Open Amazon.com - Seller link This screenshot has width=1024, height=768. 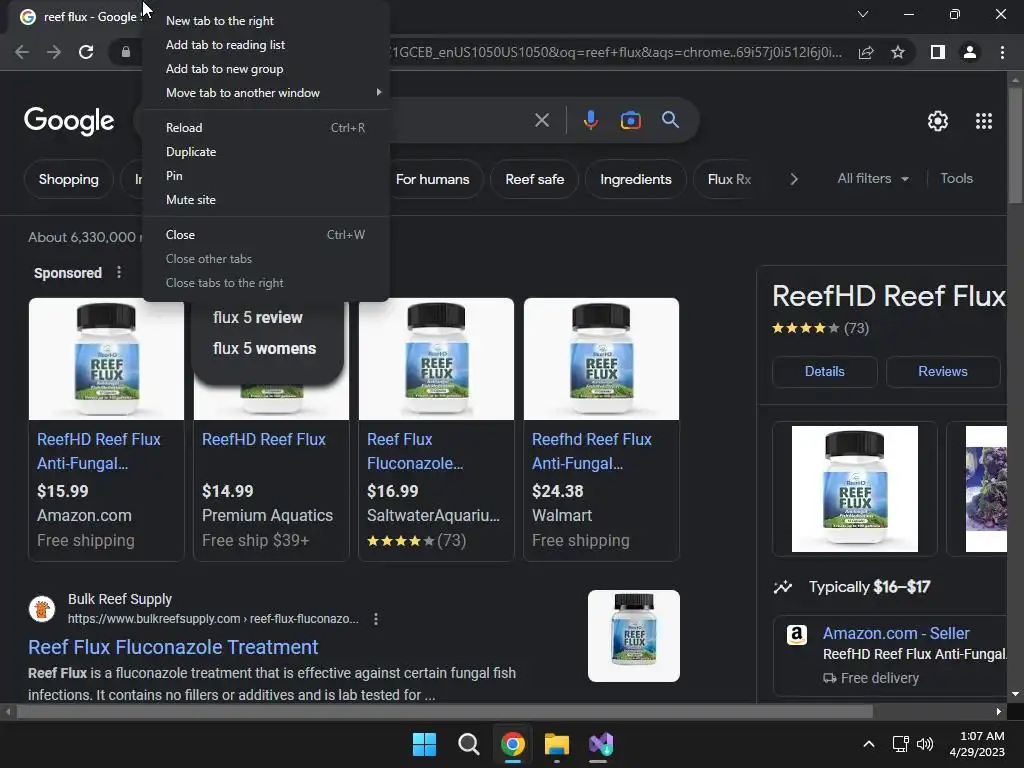[895, 633]
